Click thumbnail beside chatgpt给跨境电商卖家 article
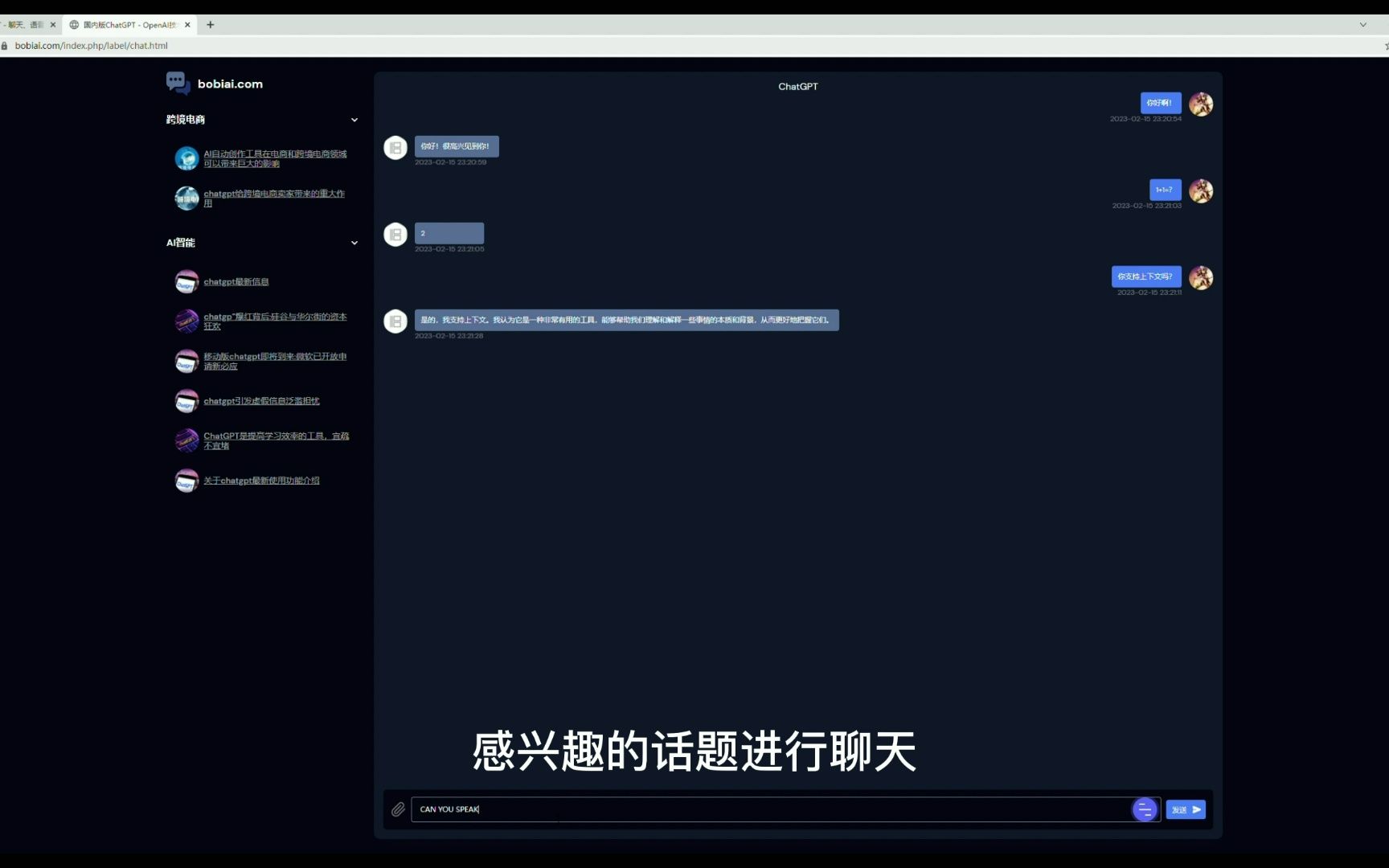The width and height of the screenshot is (1389, 868). click(186, 198)
